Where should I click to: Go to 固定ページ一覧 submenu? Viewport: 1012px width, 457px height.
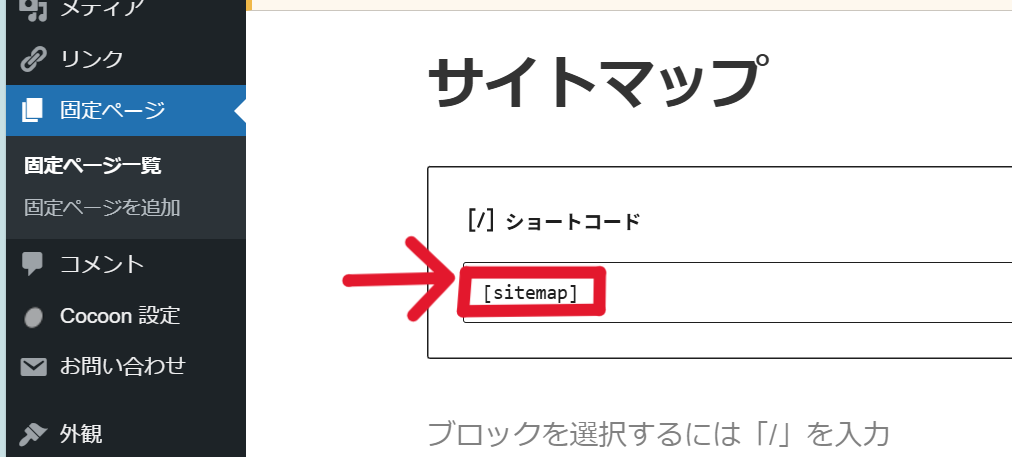coord(92,166)
